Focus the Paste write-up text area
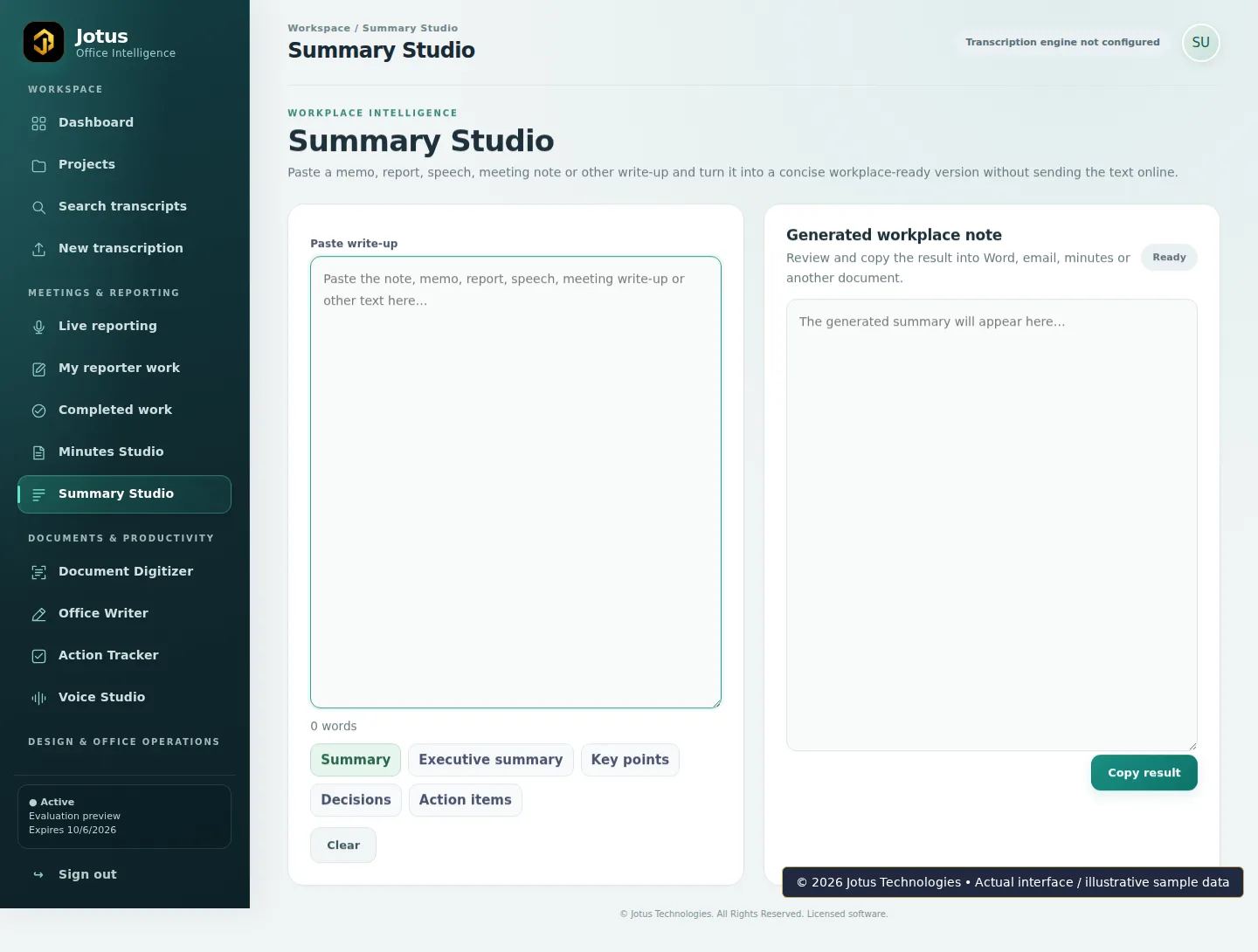Screen dimensions: 1258x952 coord(515,482)
